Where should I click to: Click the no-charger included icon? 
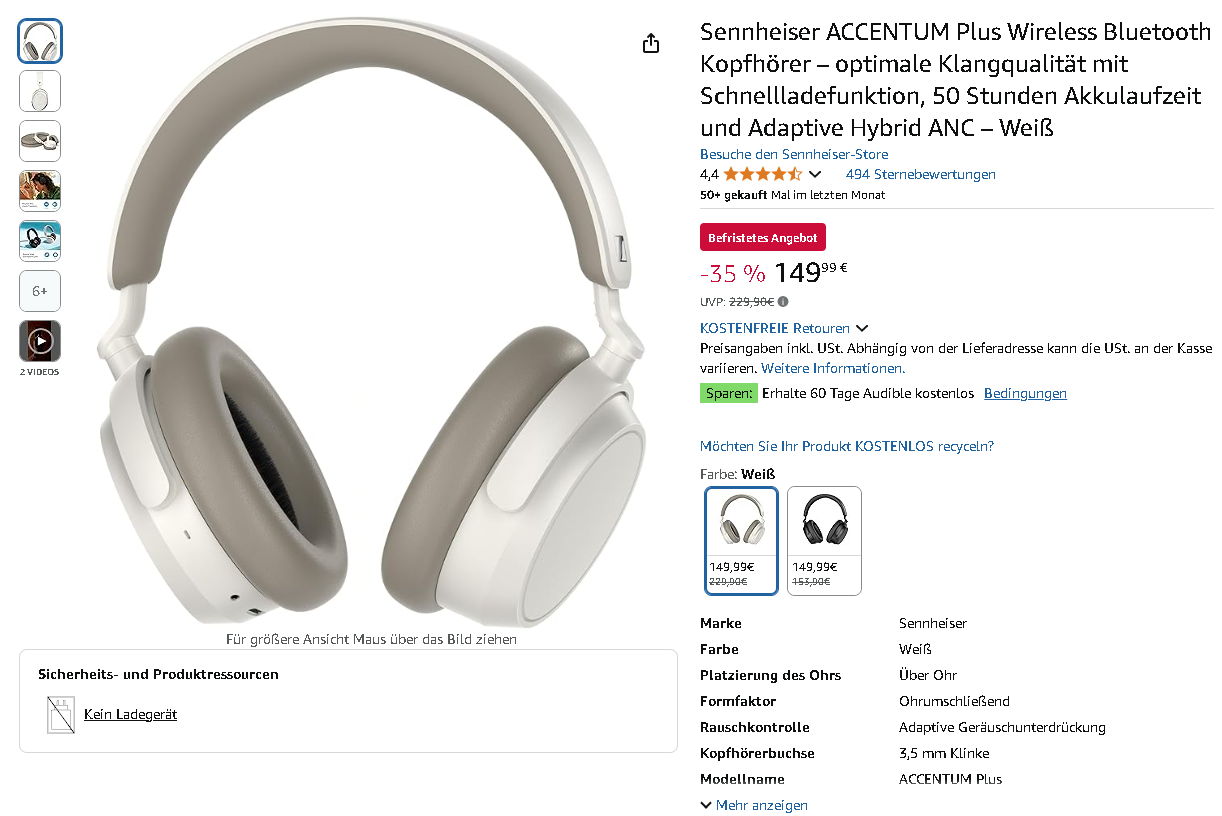[61, 715]
